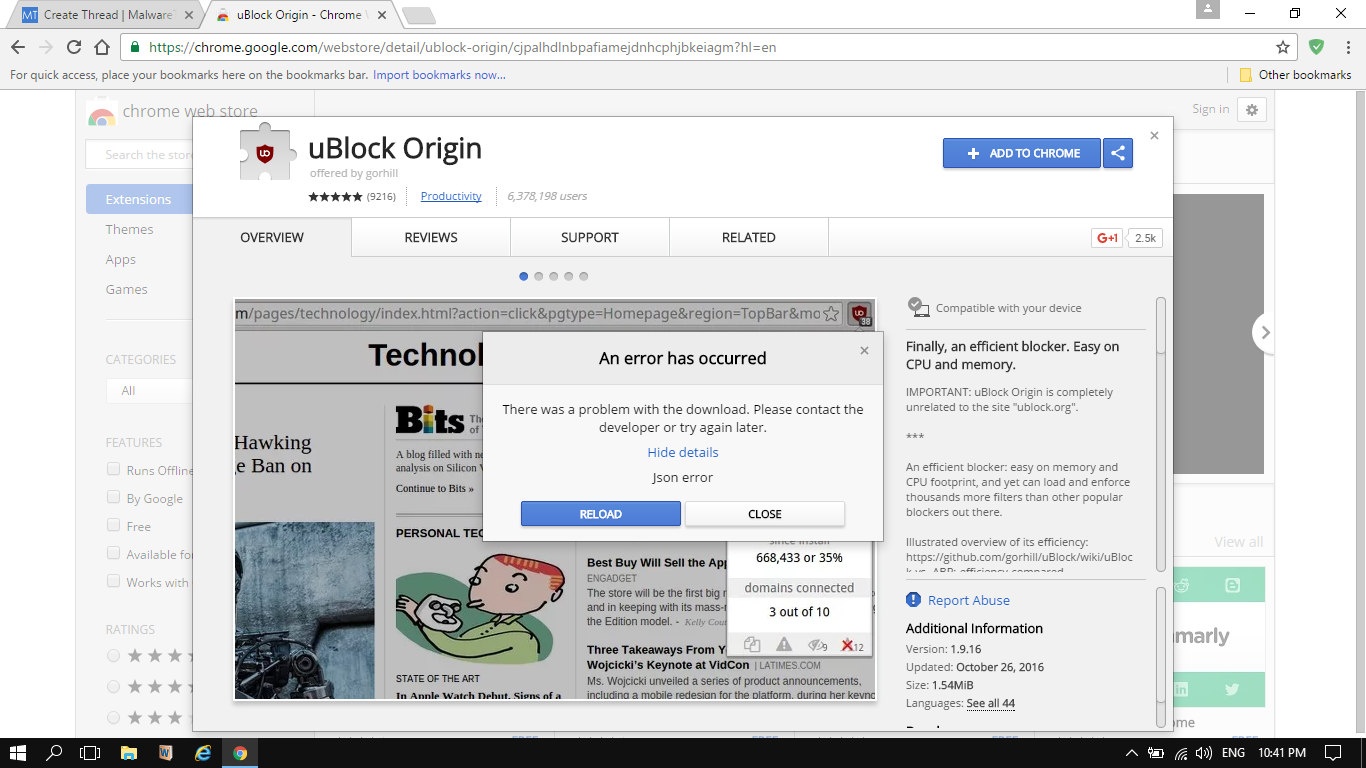Open the volume control in system tray
Image resolution: width=1366 pixels, height=768 pixels.
pos(1203,753)
